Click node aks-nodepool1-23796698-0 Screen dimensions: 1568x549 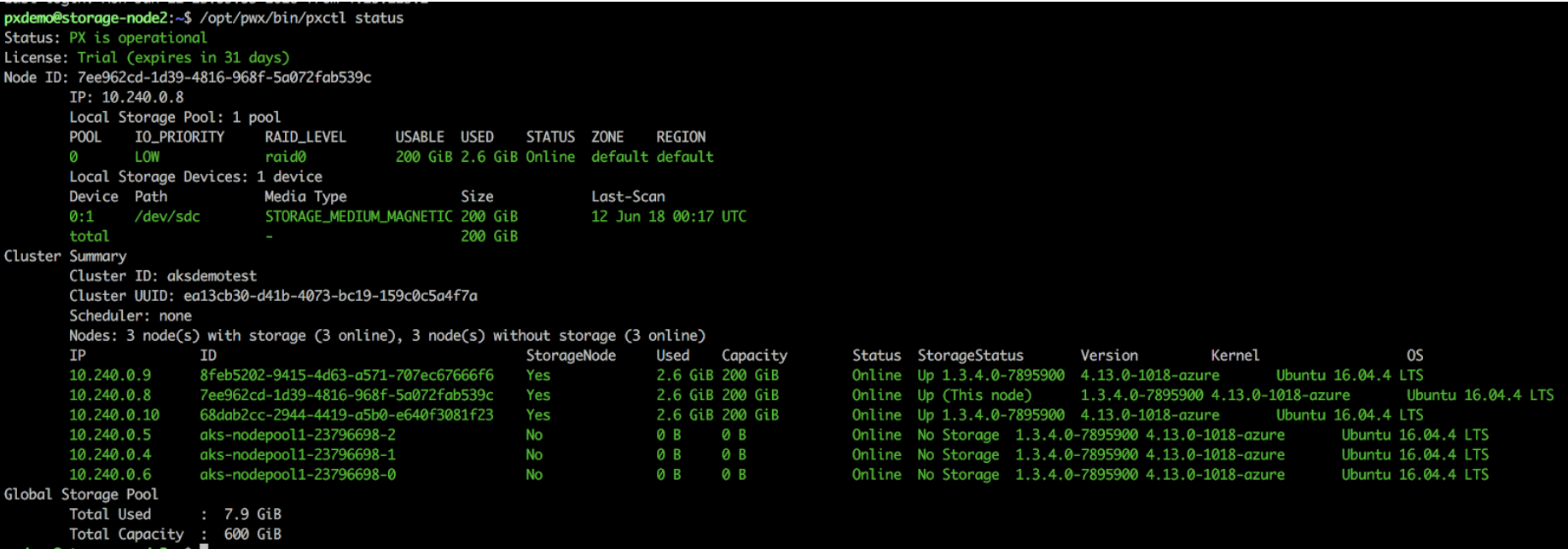tap(297, 475)
